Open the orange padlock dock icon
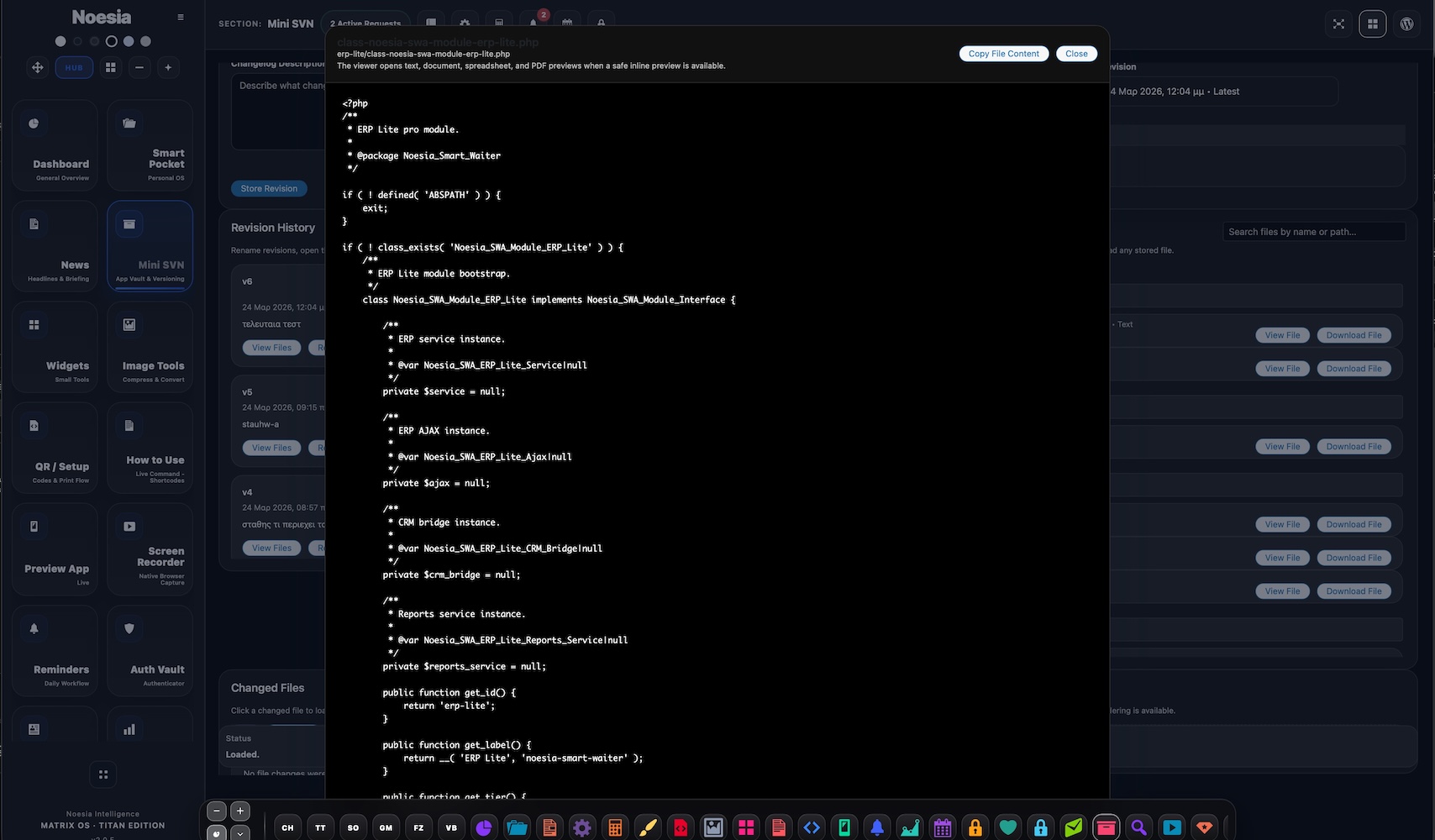 click(x=975, y=827)
